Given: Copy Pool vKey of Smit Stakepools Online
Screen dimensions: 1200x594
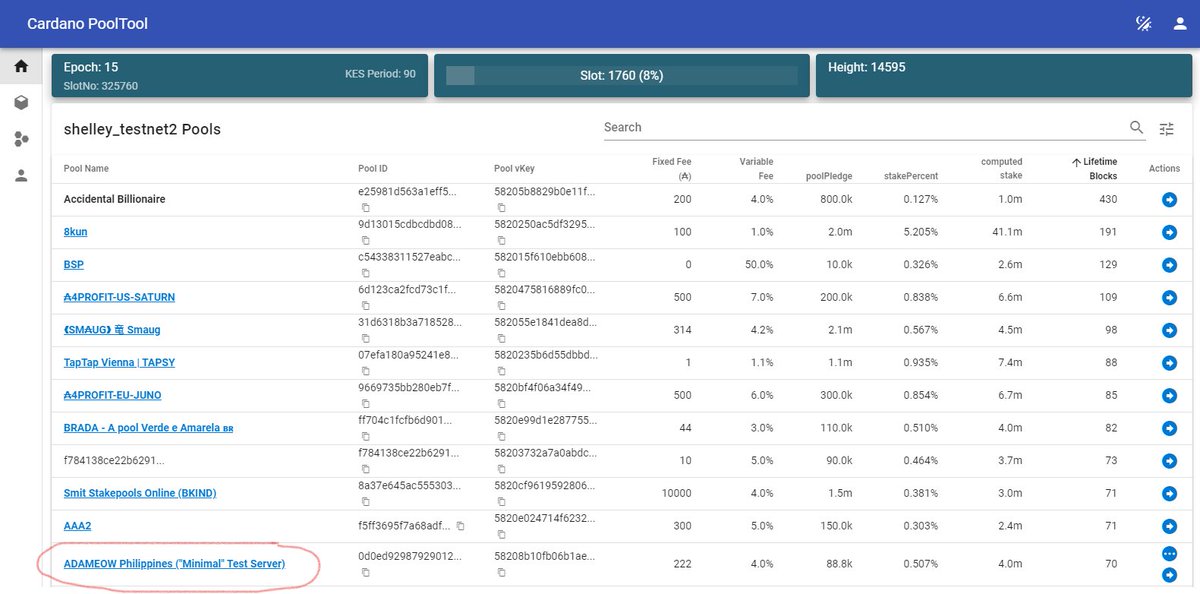Looking at the screenshot, I should pyautogui.click(x=500, y=502).
